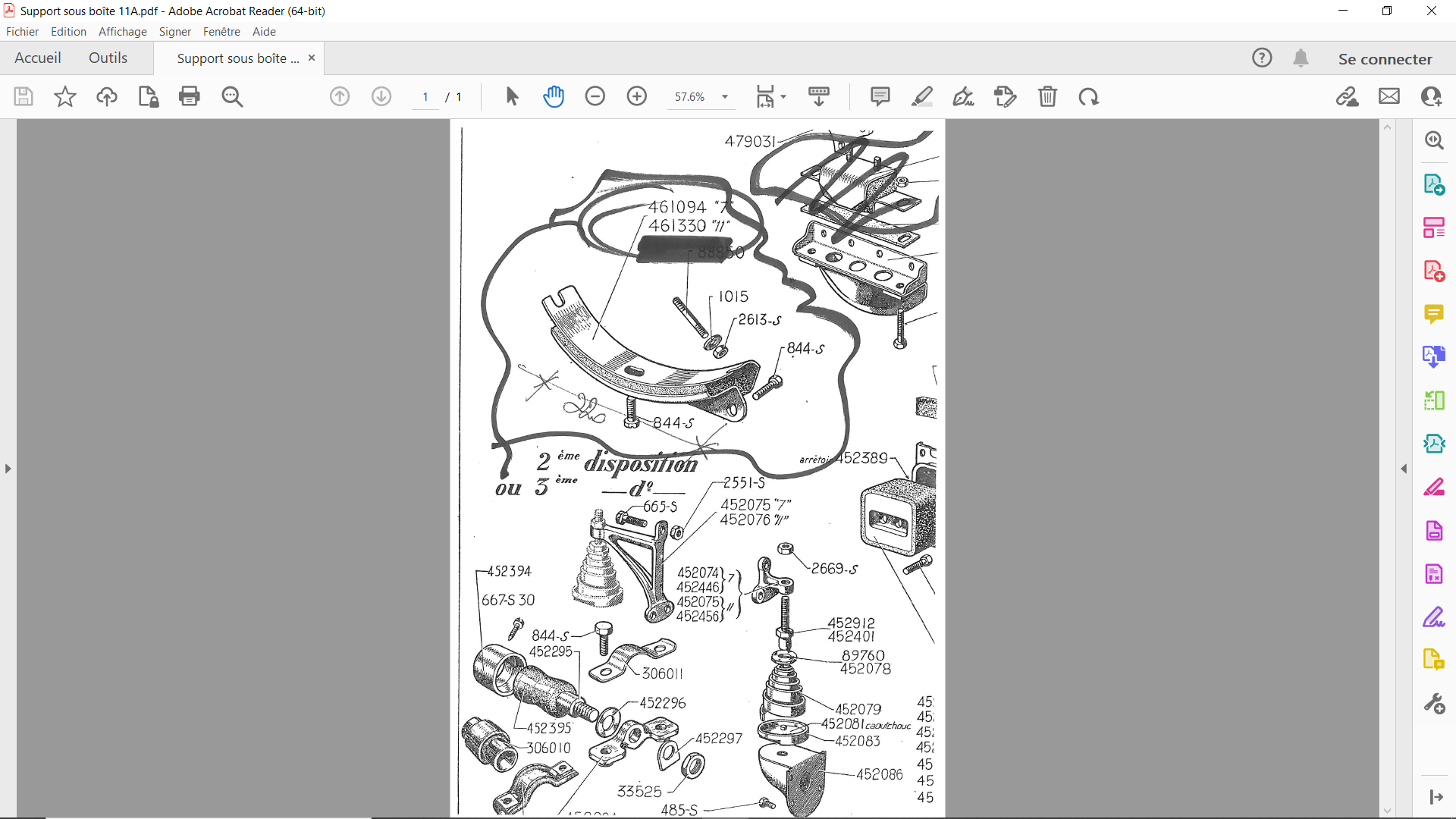
Task: Expand the left navigation pane
Action: [x=8, y=469]
